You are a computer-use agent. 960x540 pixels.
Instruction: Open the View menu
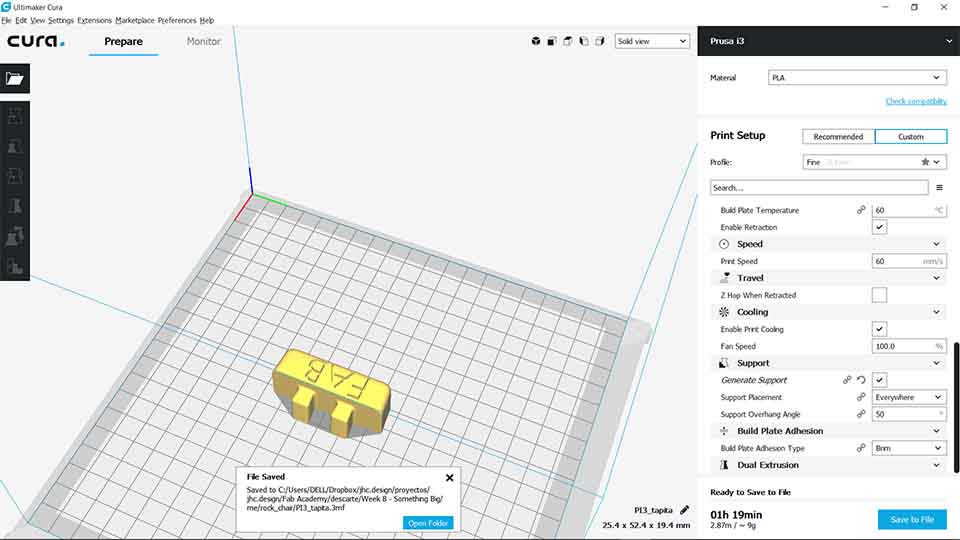tap(37, 20)
